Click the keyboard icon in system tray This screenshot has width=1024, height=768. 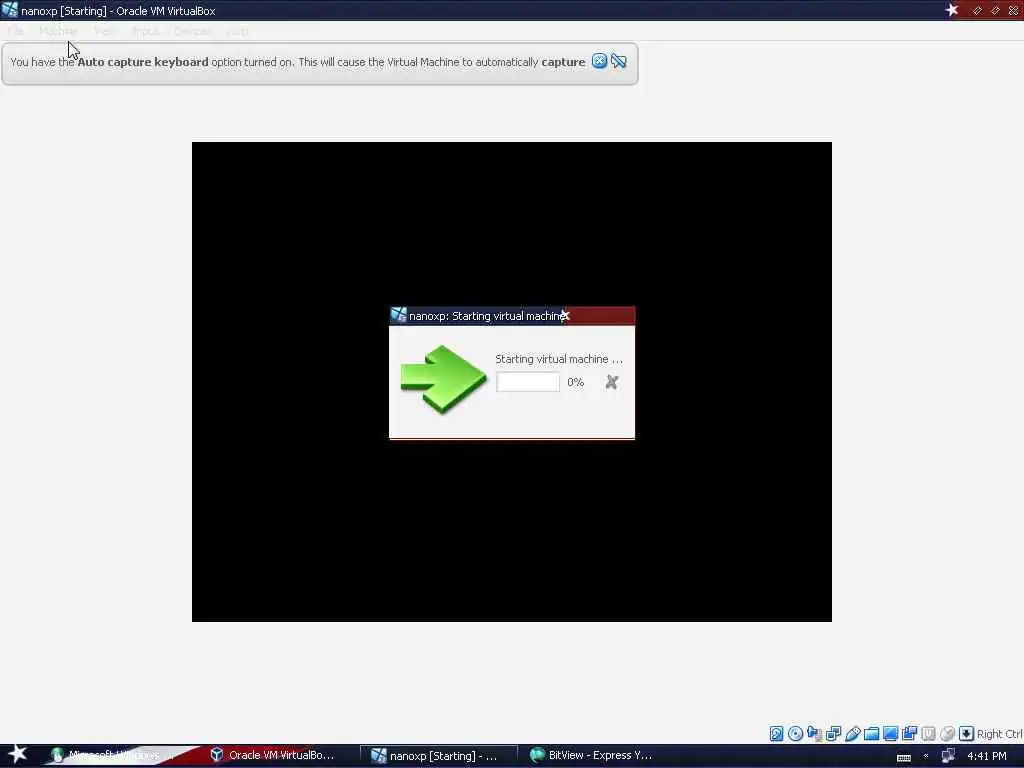coord(904,757)
